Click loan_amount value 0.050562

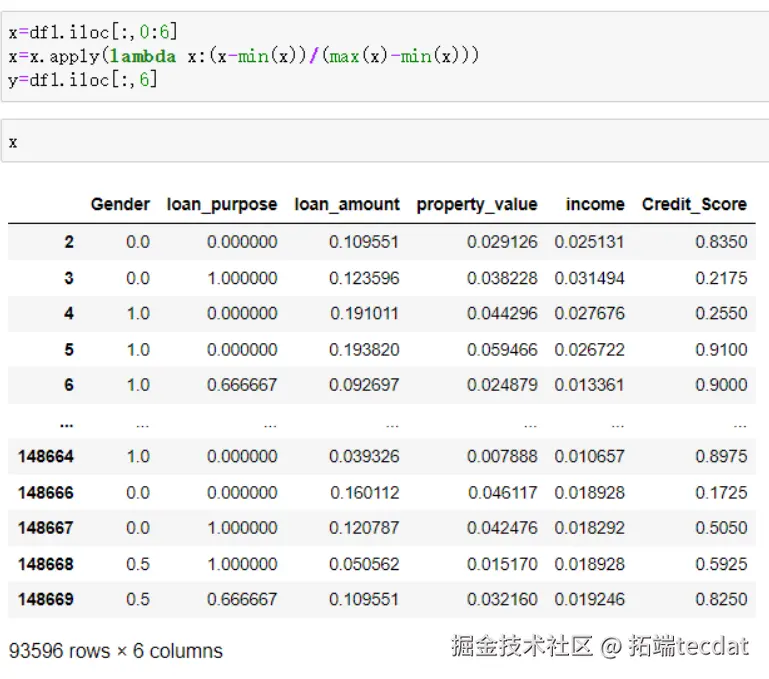tap(364, 565)
